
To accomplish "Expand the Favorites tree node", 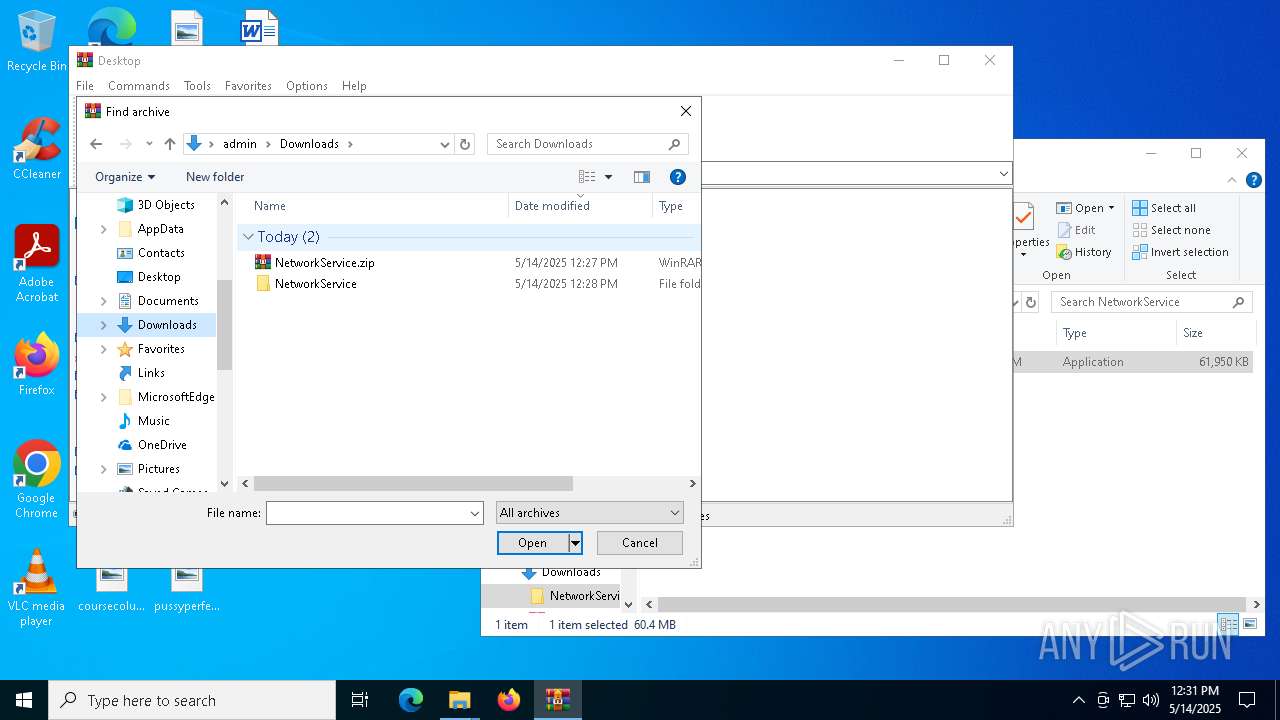I will tap(104, 349).
